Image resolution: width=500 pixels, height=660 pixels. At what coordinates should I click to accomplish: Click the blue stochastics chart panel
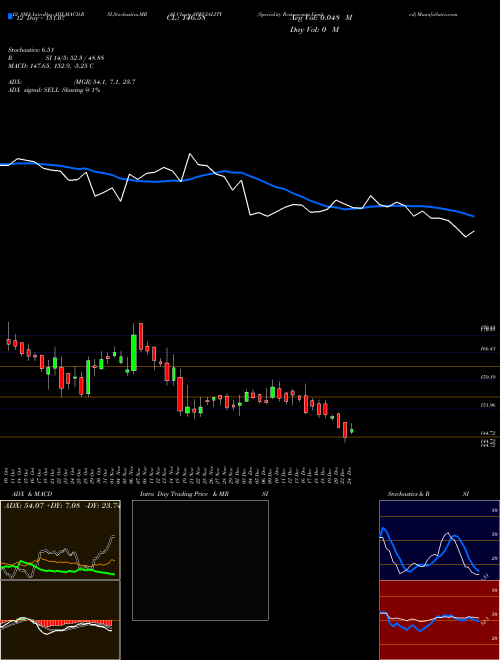(439, 540)
